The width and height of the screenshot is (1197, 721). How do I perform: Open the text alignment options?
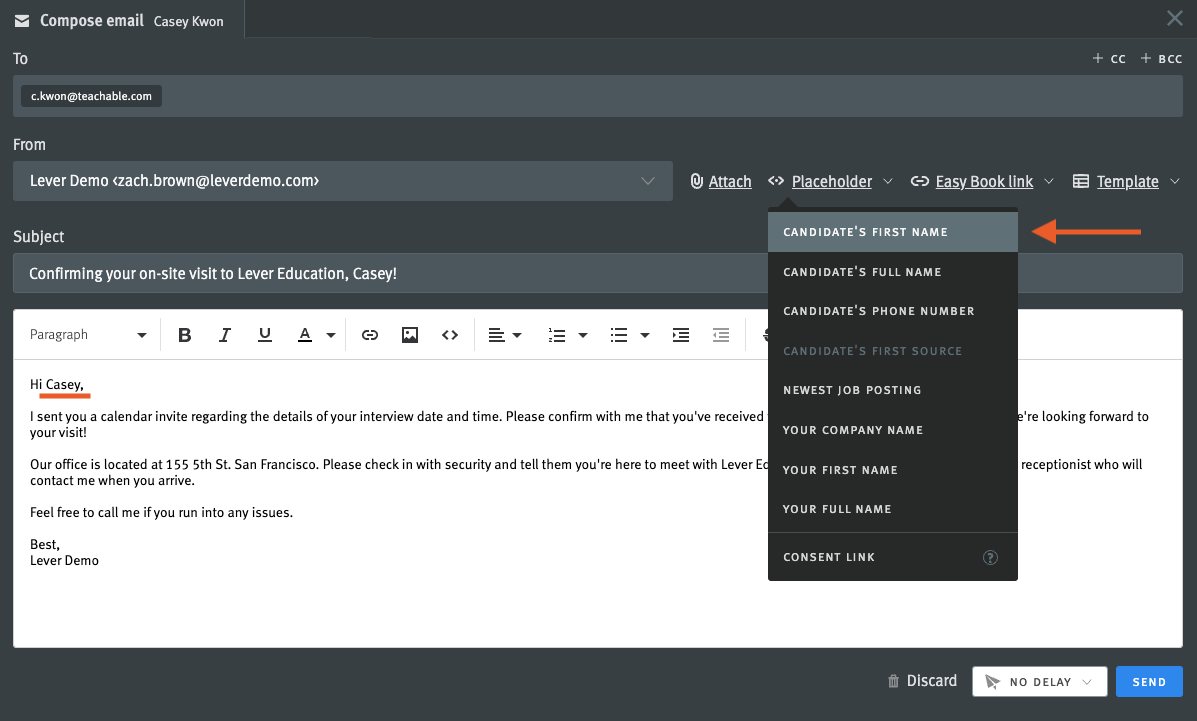[x=504, y=334]
